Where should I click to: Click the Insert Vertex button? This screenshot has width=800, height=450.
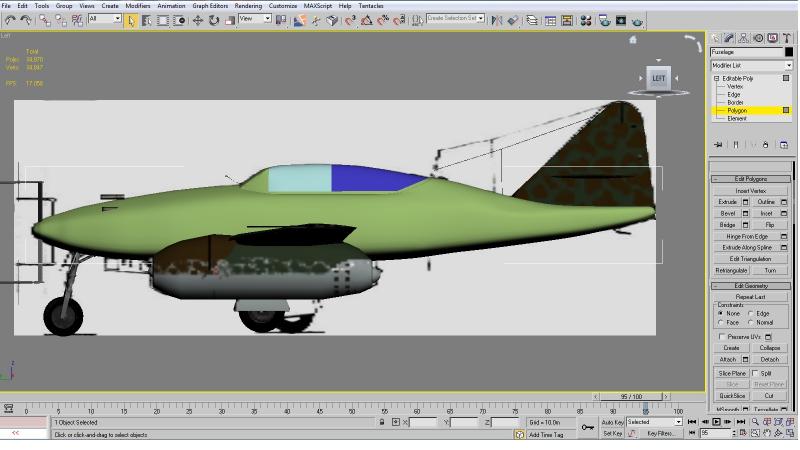click(x=751, y=191)
